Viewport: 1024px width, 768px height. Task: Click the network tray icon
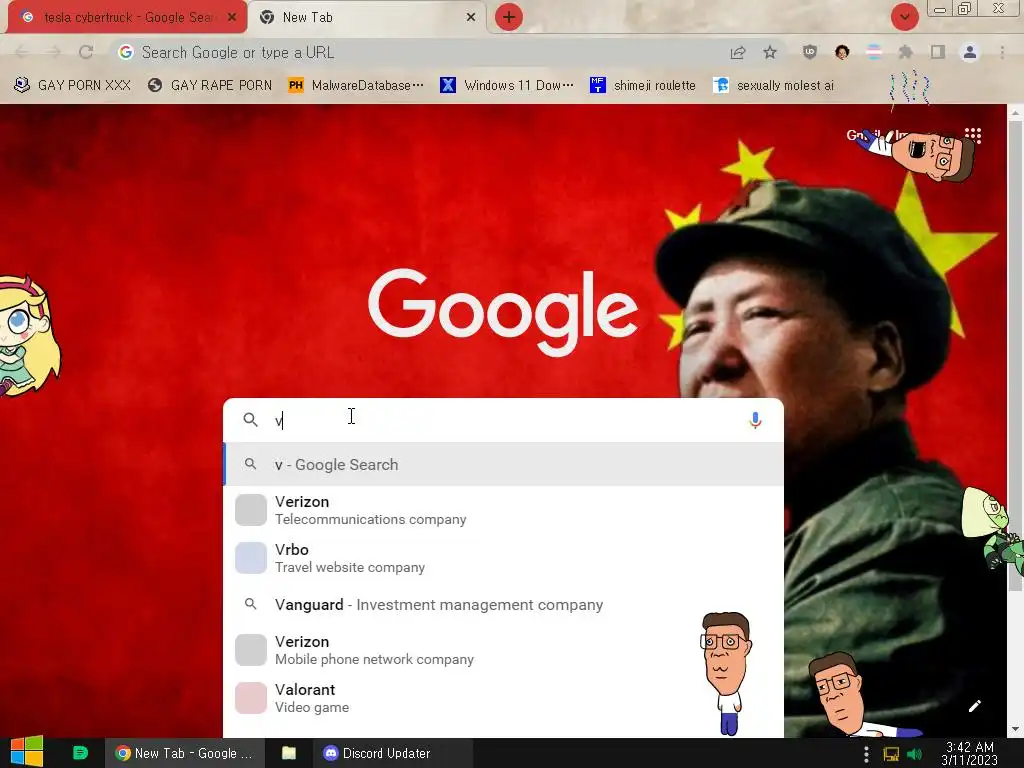(891, 754)
